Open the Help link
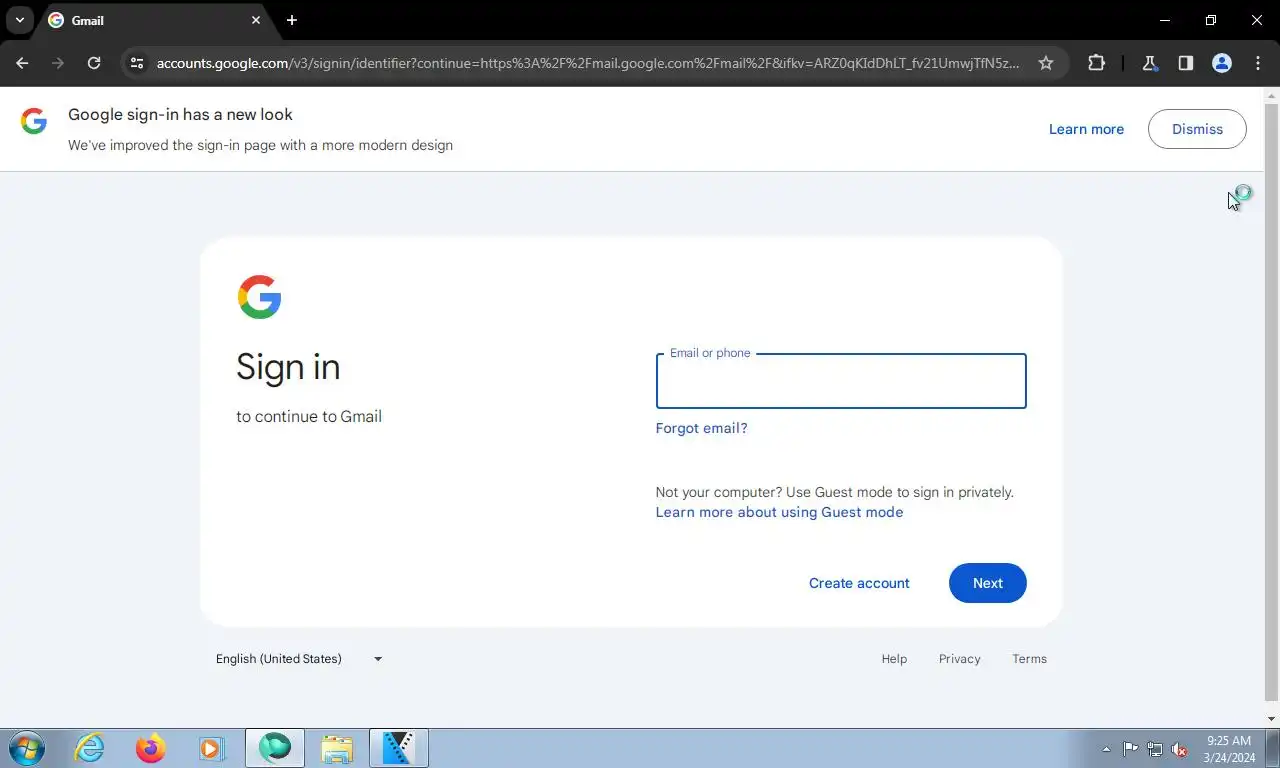The height and width of the screenshot is (768, 1280). point(894,659)
